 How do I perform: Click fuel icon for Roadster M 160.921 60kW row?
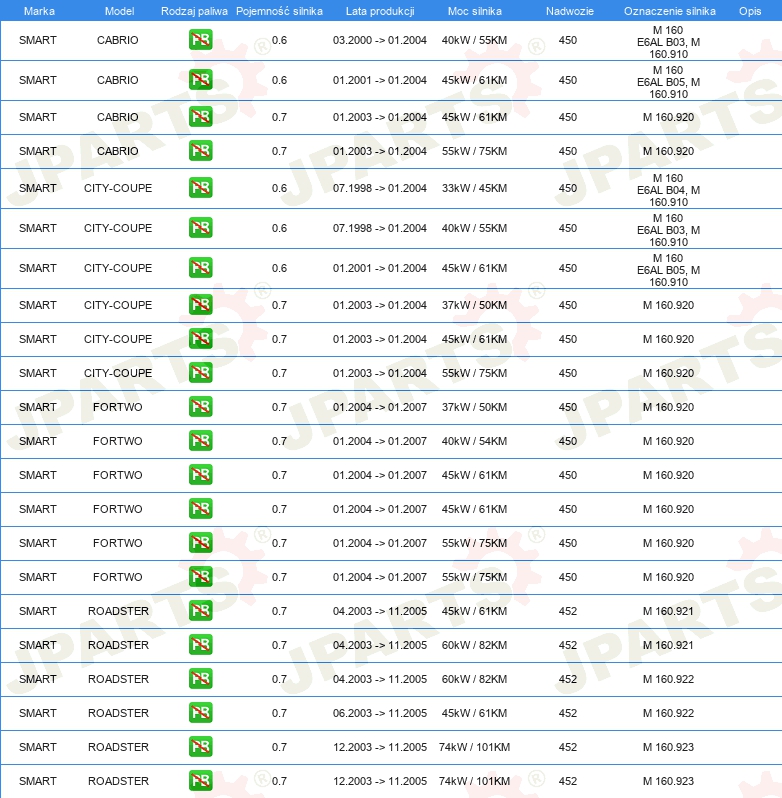click(x=200, y=645)
